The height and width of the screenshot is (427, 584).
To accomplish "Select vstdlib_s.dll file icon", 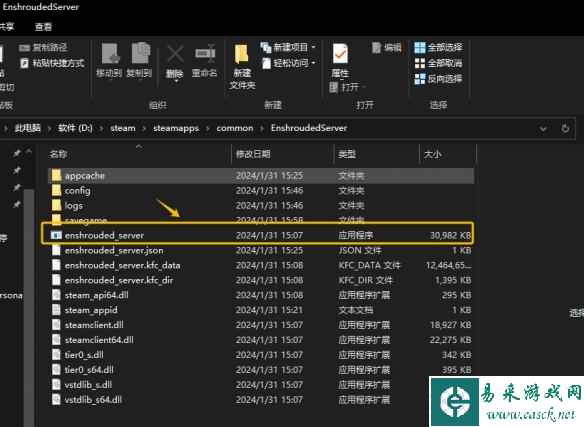I will [x=56, y=384].
